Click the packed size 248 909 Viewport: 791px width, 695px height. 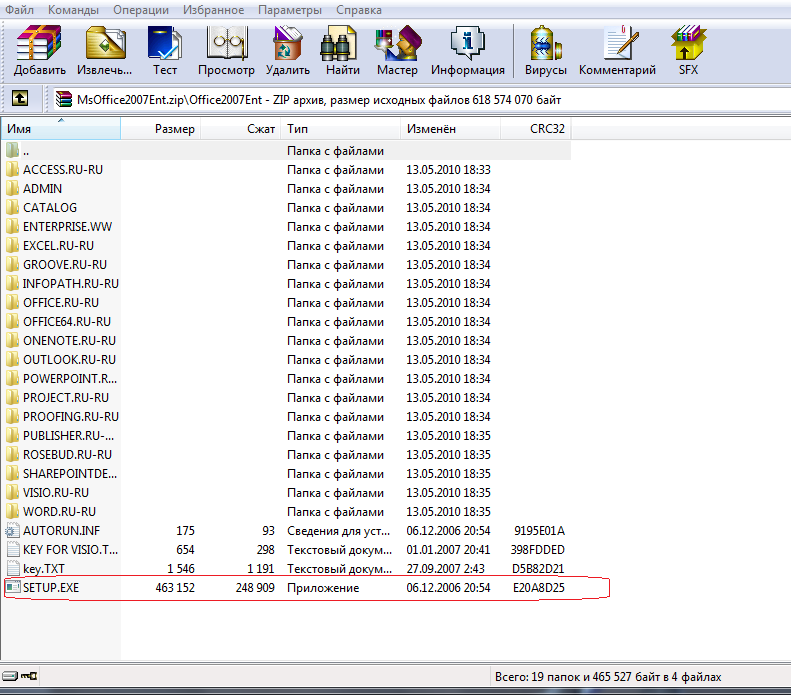coord(255,588)
